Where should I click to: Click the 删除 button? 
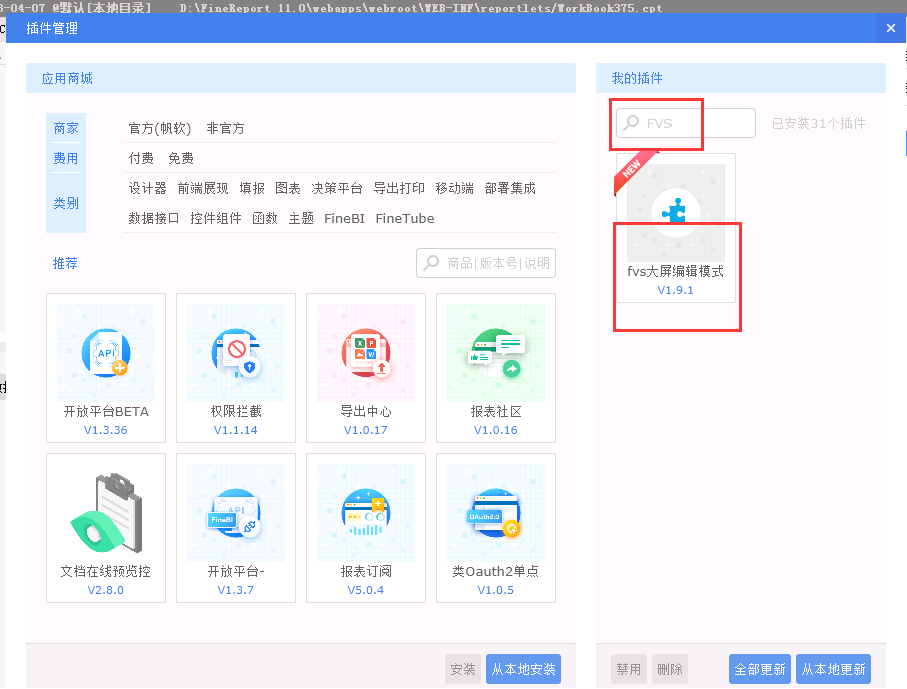coord(670,669)
